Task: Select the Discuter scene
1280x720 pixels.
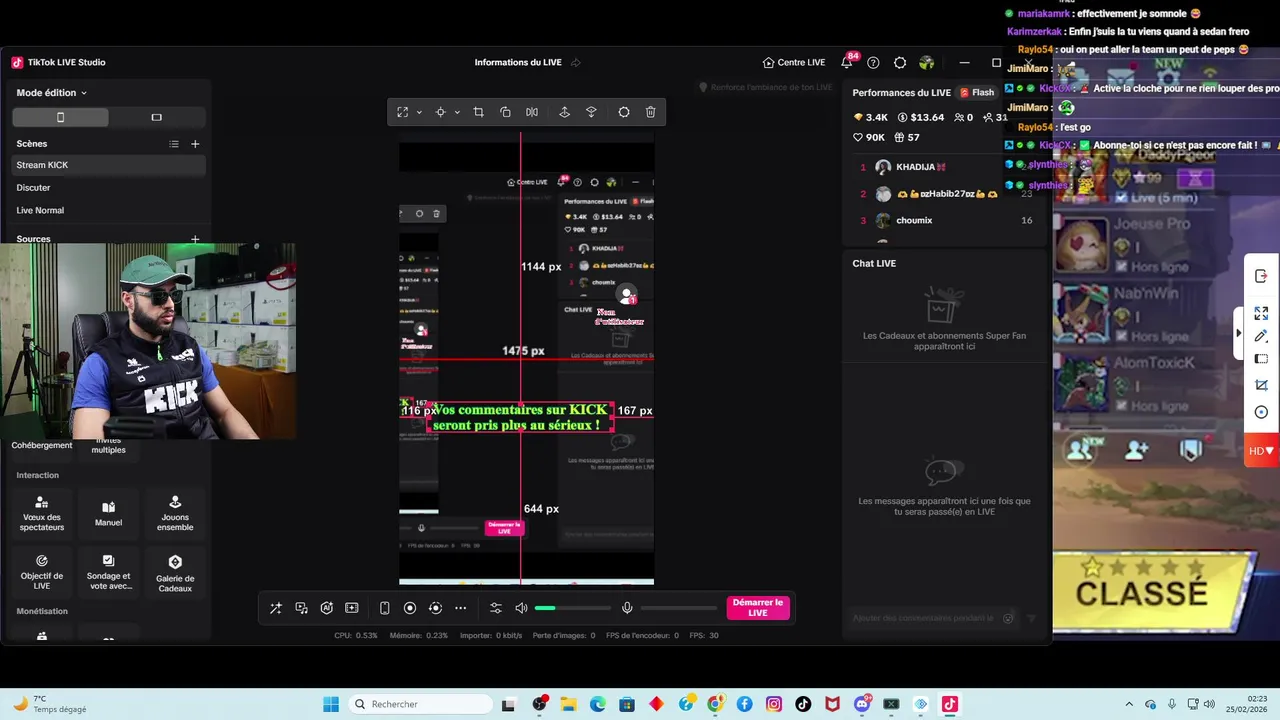Action: pos(109,188)
